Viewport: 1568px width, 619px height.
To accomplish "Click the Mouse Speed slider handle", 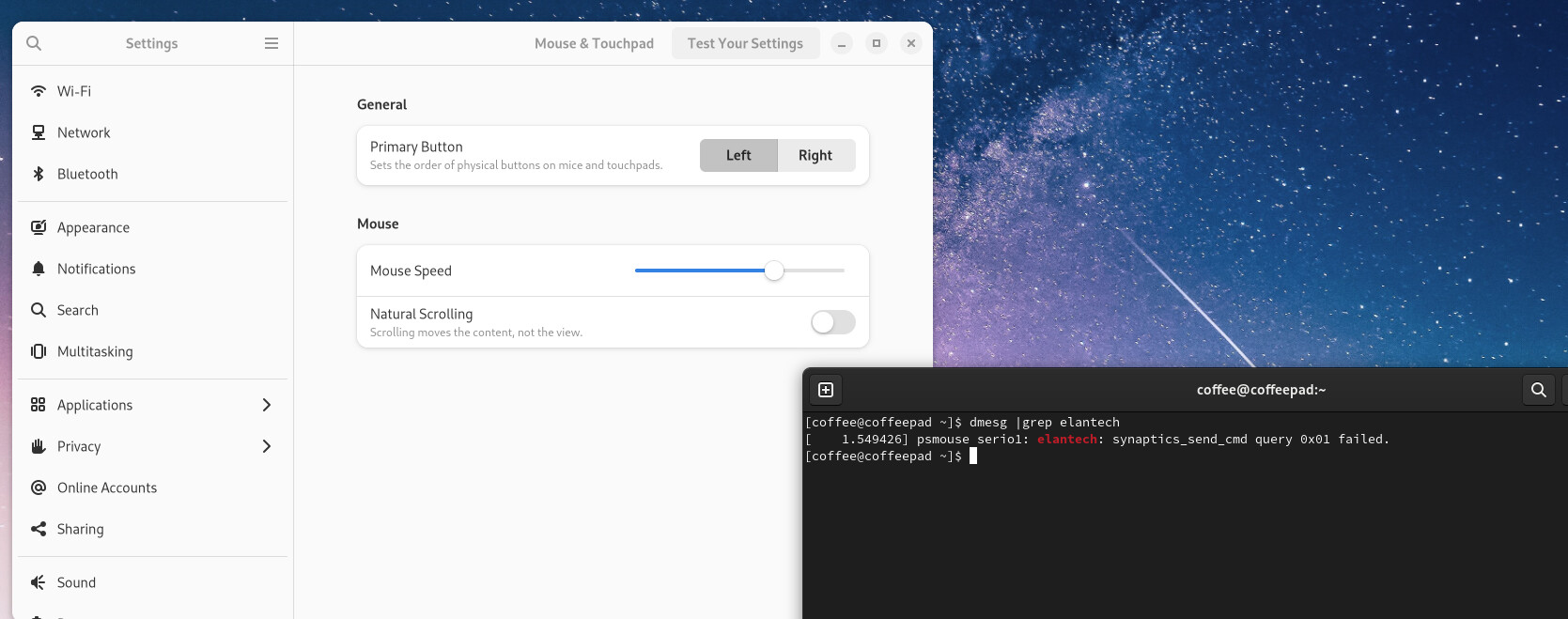I will pyautogui.click(x=773, y=271).
